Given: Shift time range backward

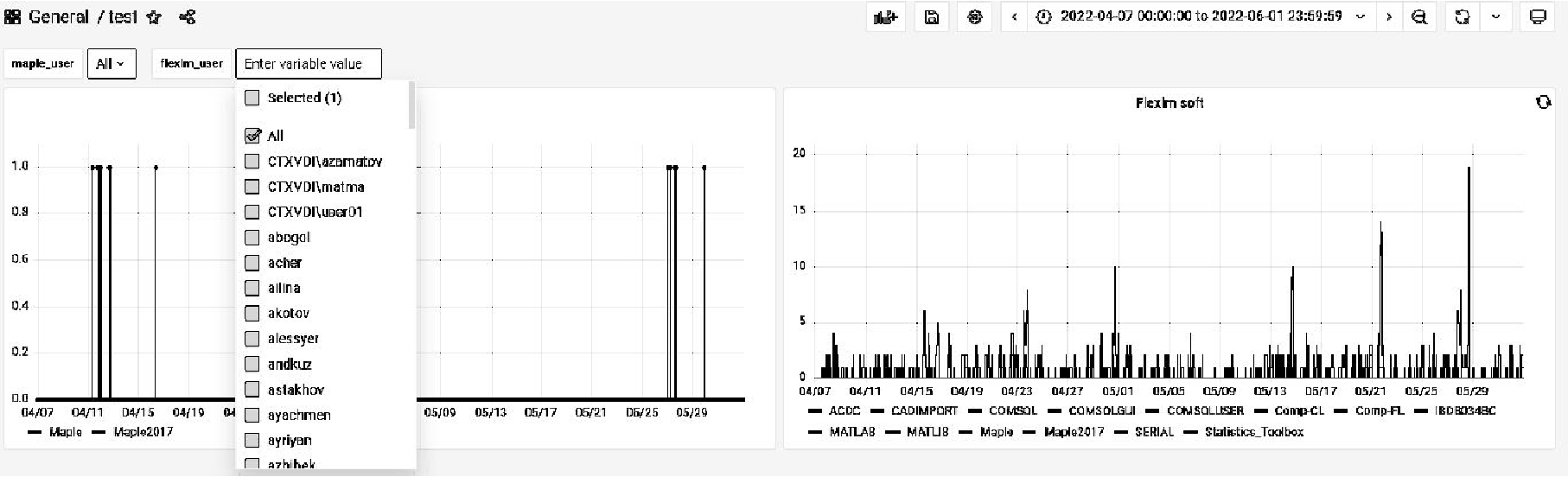Looking at the screenshot, I should click(x=1014, y=17).
